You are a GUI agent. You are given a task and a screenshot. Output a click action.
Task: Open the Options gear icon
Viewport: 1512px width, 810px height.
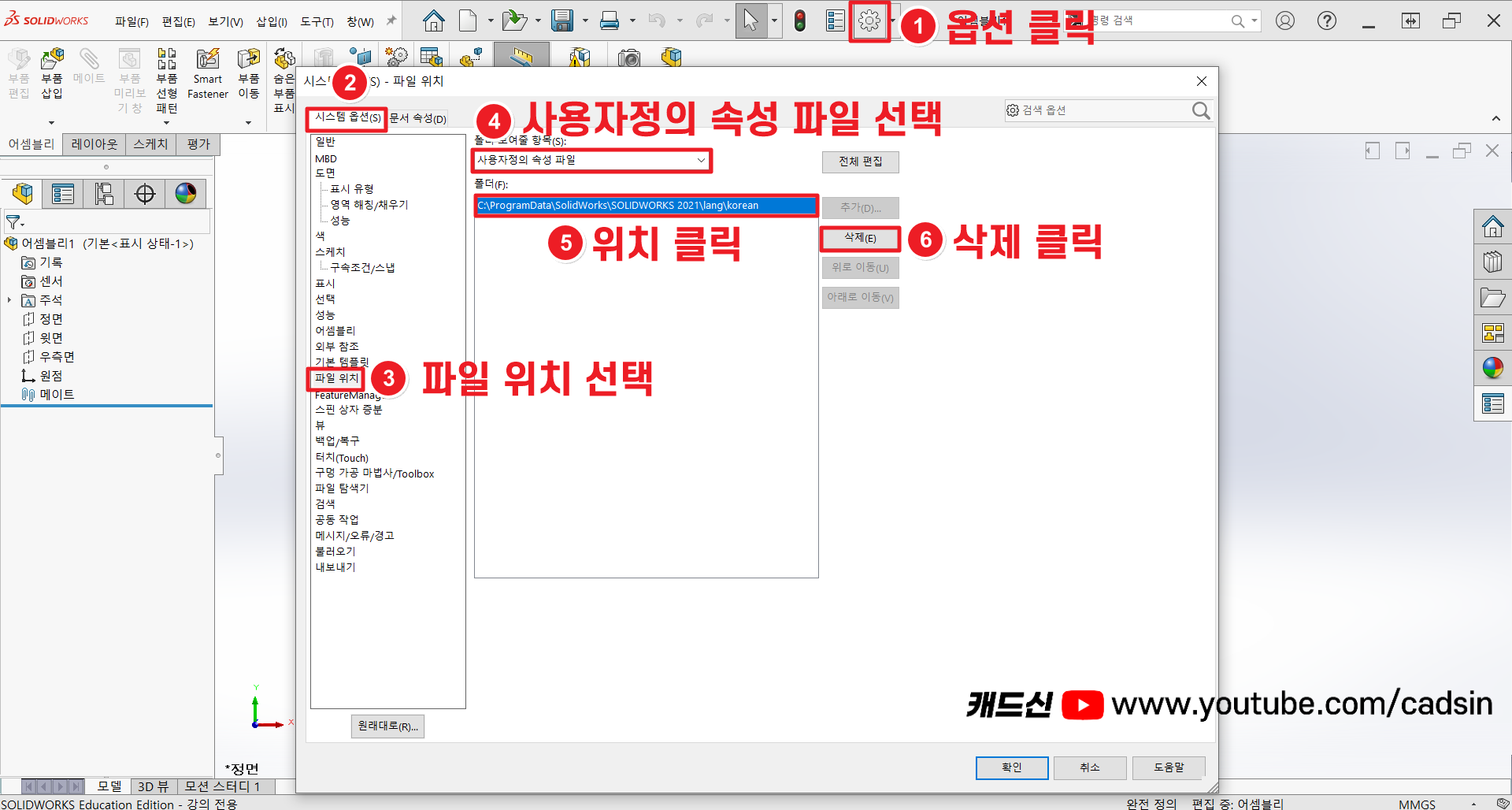click(869, 21)
